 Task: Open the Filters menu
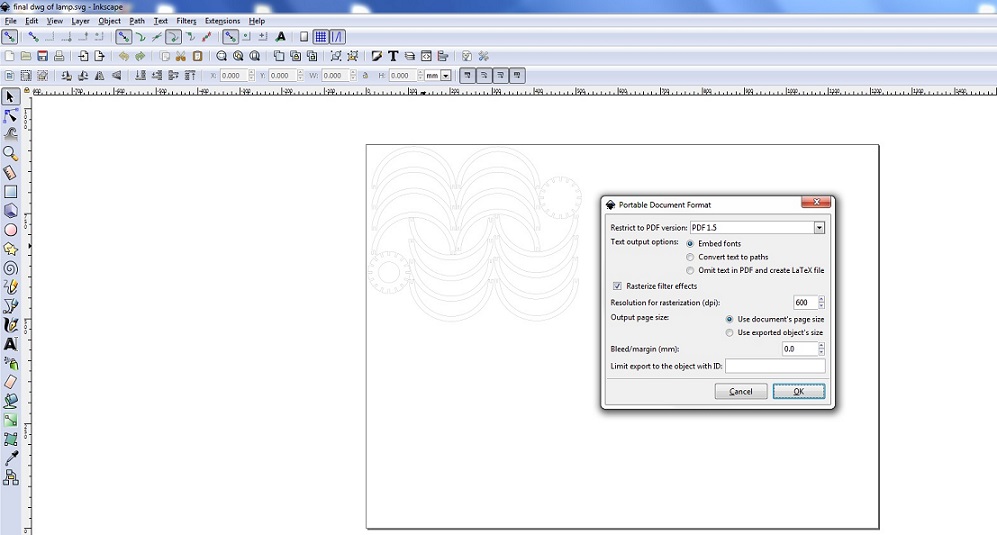pyautogui.click(x=186, y=21)
